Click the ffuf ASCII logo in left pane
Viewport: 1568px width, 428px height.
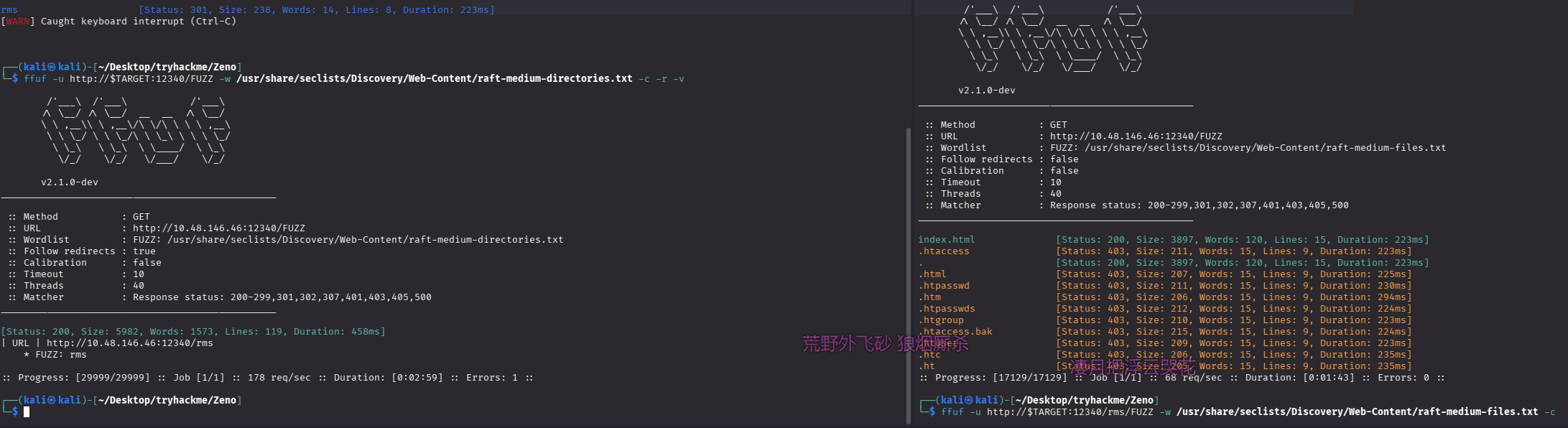[x=135, y=131]
